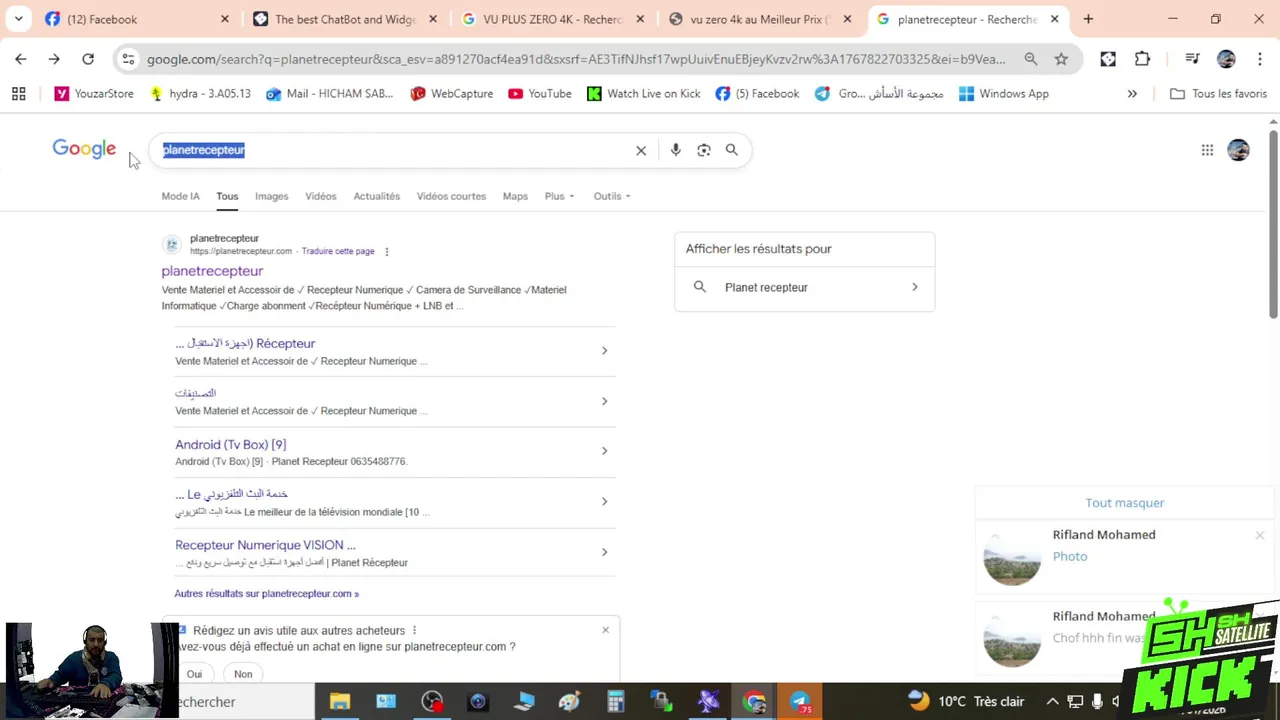This screenshot has height=720, width=1280.
Task: Click the page vertical scrollbar
Action: (1273, 224)
